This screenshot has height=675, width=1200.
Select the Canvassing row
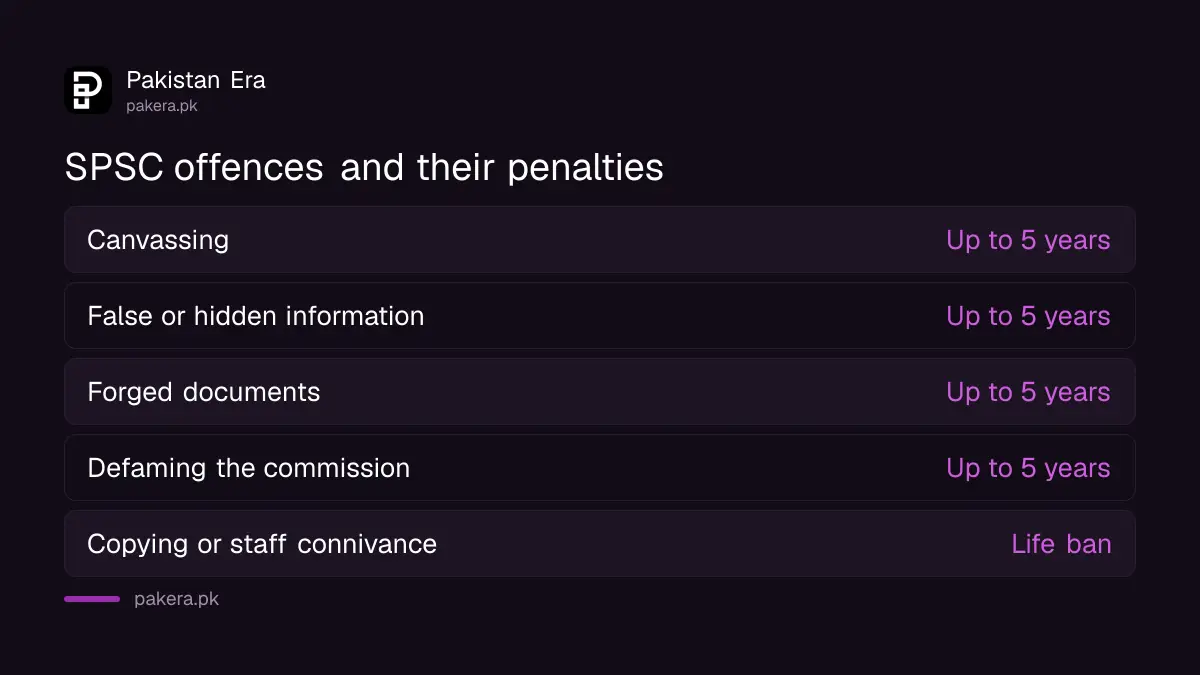tap(600, 240)
